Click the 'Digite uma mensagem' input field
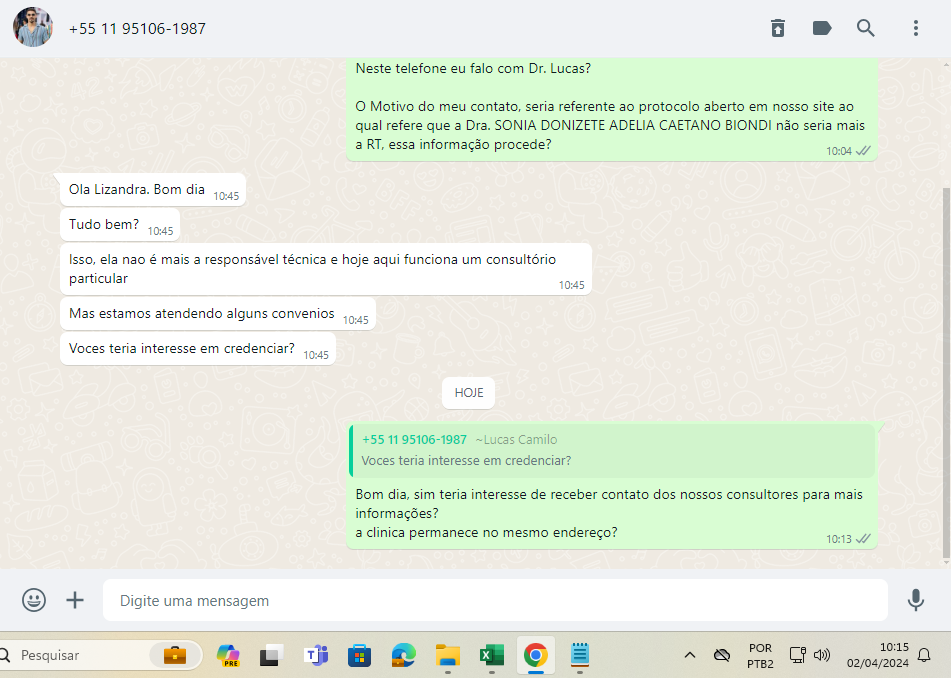This screenshot has height=678, width=951. 495,601
